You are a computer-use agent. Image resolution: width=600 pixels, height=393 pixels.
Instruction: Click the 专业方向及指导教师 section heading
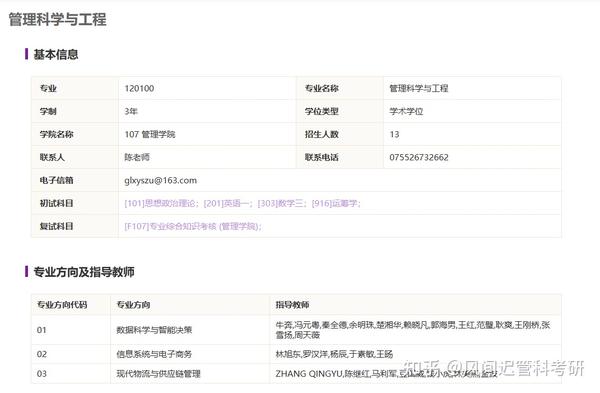pos(84,272)
